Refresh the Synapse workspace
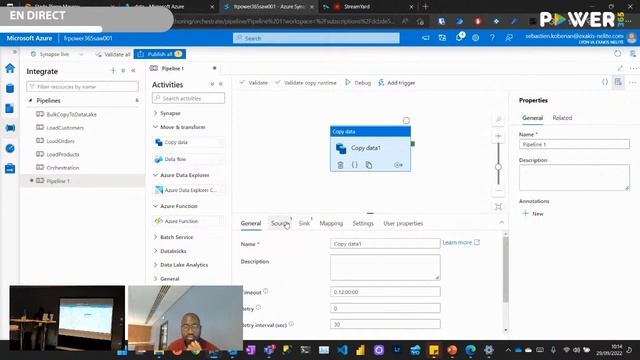Screen dimensions: 640x360 pos(618,54)
